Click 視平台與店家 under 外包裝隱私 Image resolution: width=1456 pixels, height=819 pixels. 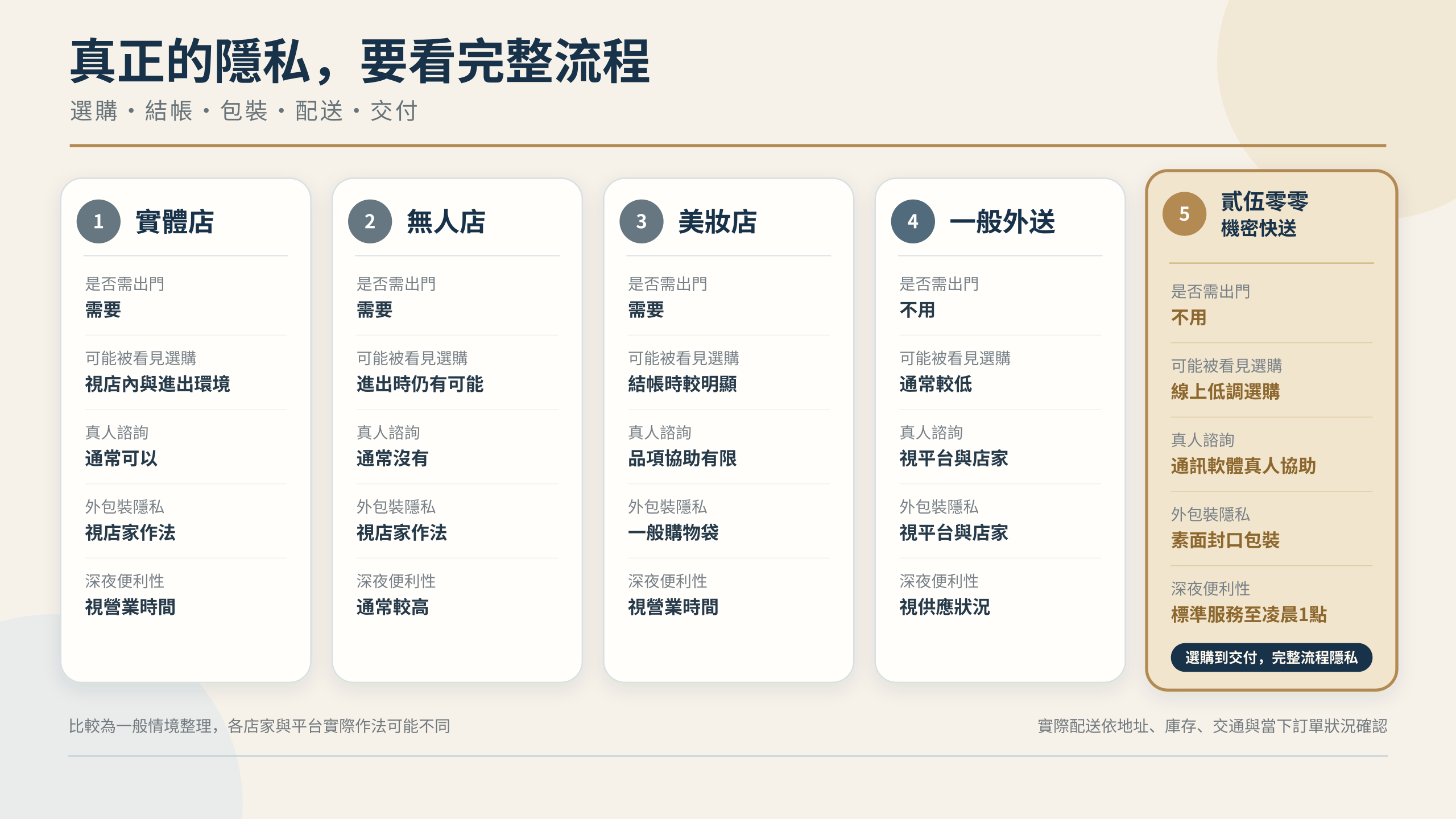pos(954,533)
